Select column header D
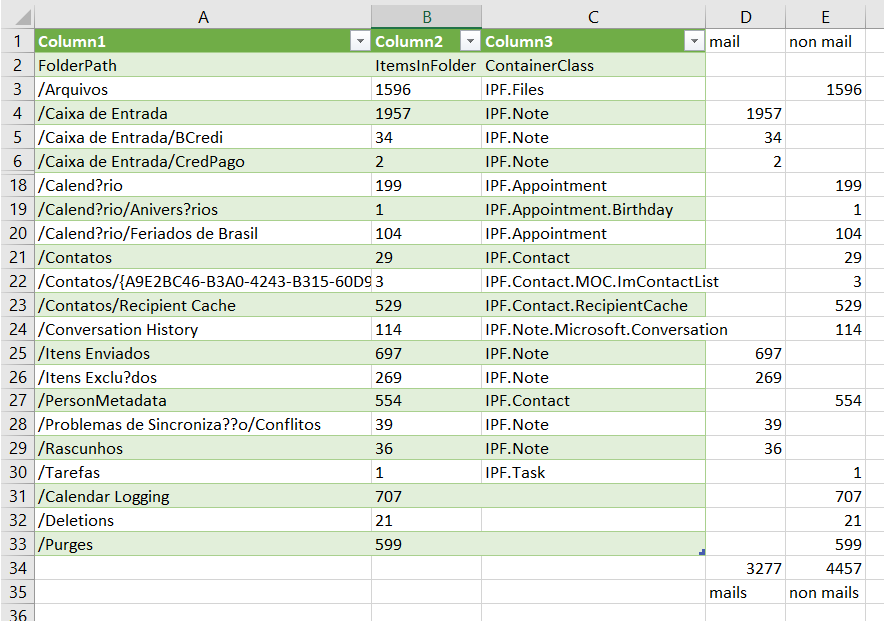Image resolution: width=884 pixels, height=621 pixels. [x=746, y=17]
